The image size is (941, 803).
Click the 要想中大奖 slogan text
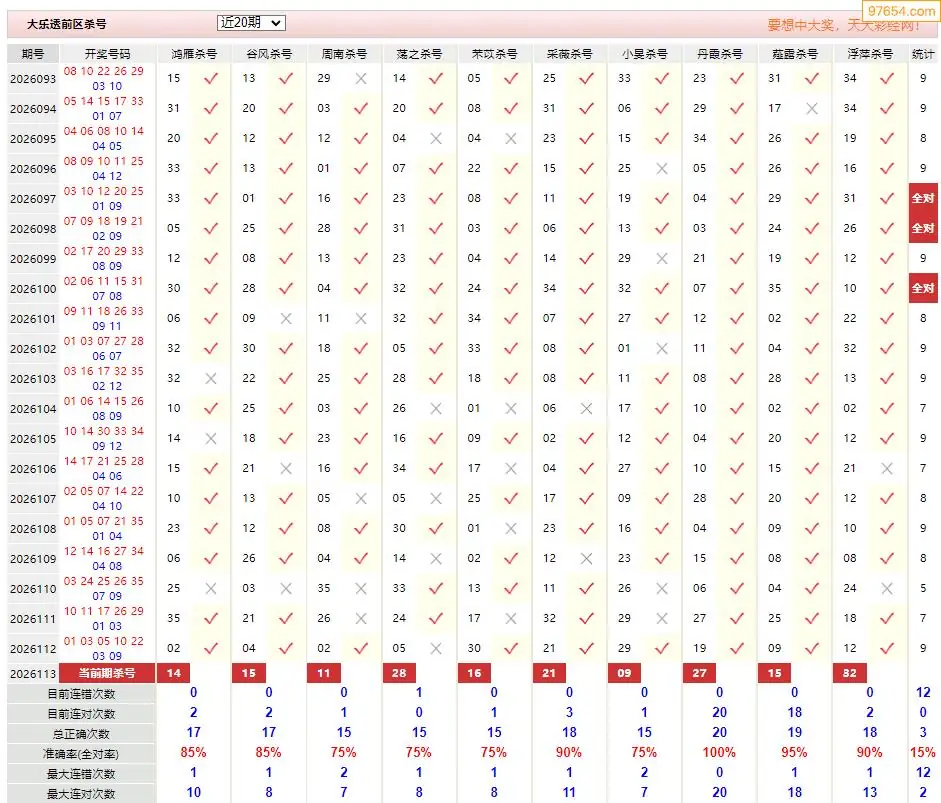801,25
